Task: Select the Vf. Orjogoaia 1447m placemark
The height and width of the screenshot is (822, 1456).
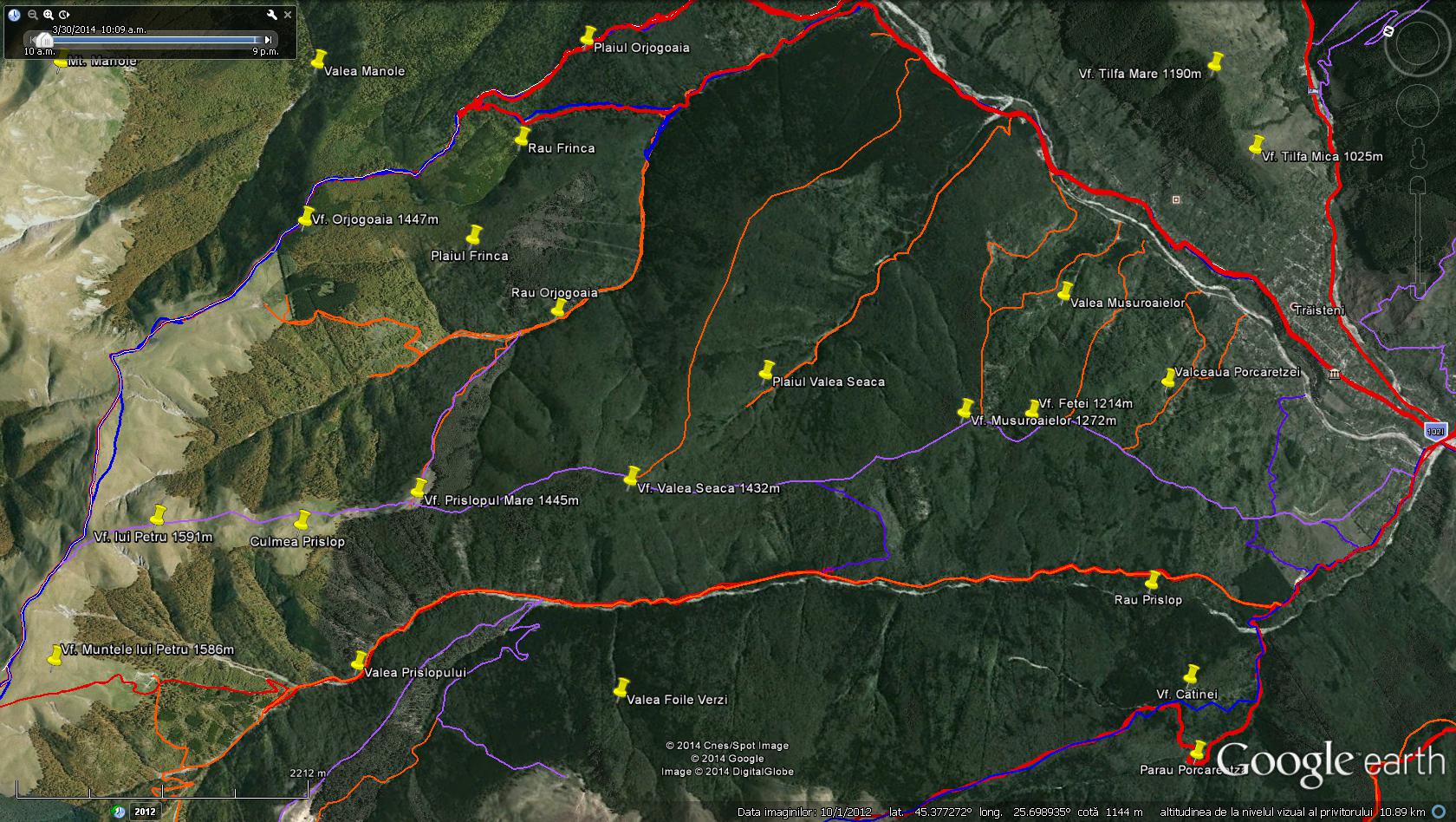Action: click(307, 216)
